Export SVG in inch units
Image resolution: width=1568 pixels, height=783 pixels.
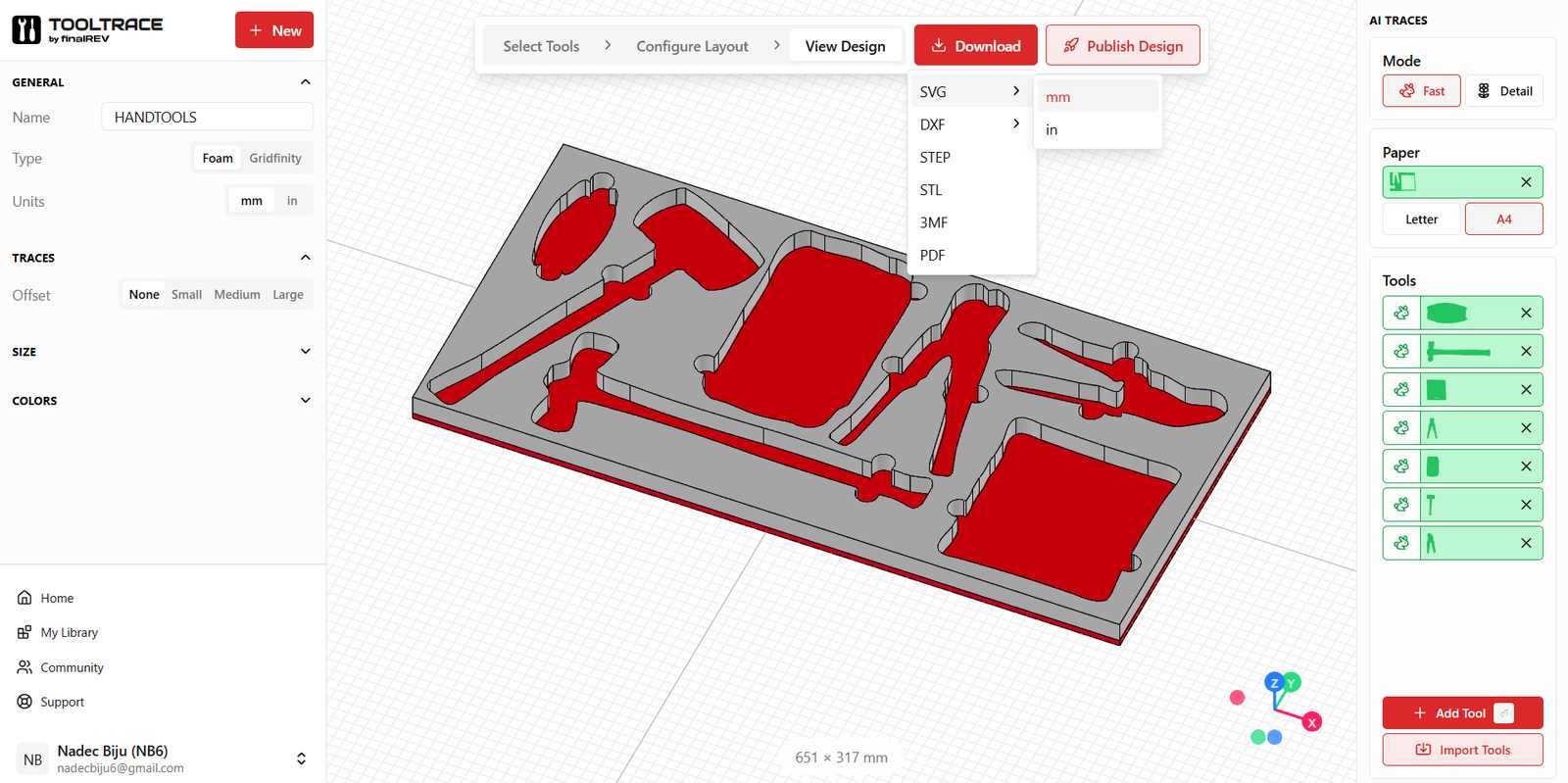tap(1098, 129)
